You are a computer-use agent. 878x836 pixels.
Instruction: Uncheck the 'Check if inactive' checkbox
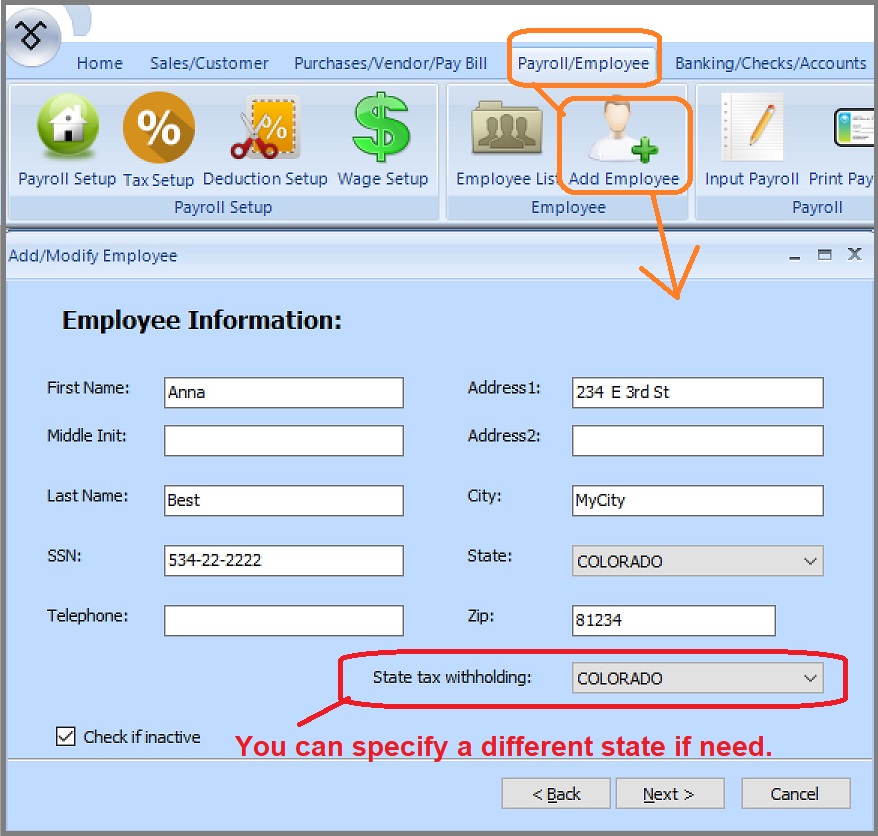click(x=66, y=737)
